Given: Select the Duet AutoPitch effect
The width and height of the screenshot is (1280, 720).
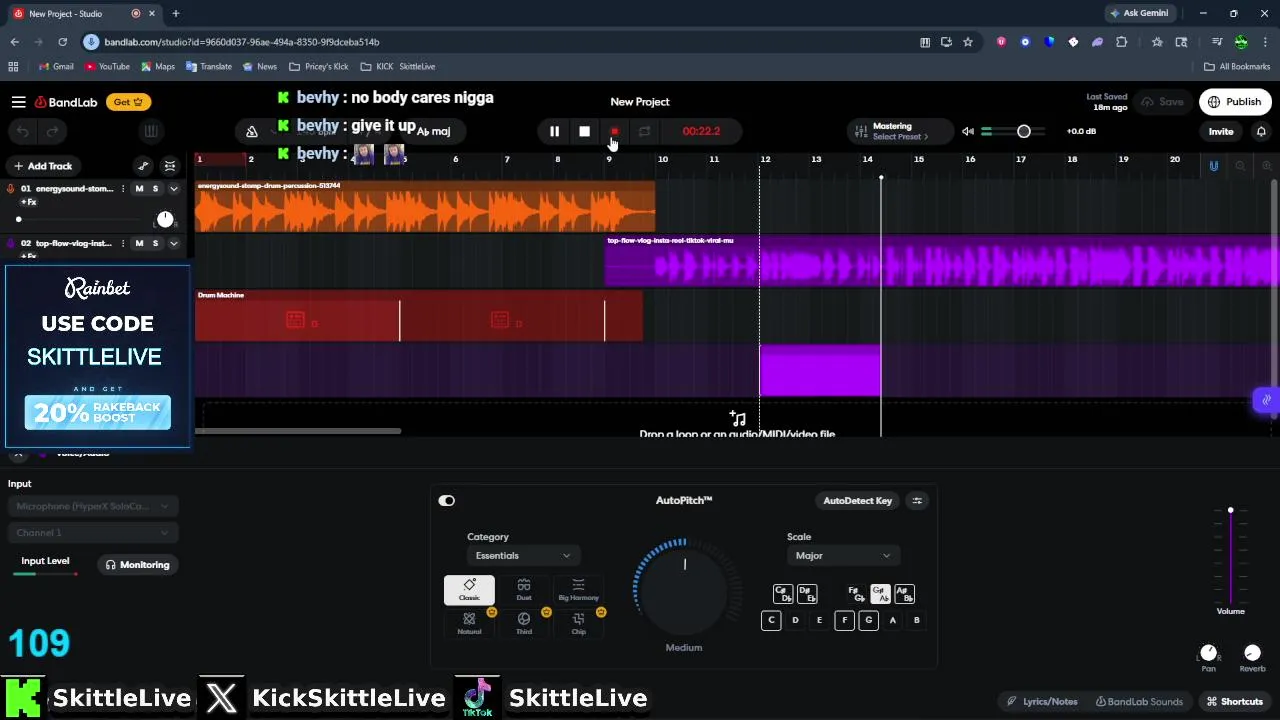Looking at the screenshot, I should click(524, 590).
